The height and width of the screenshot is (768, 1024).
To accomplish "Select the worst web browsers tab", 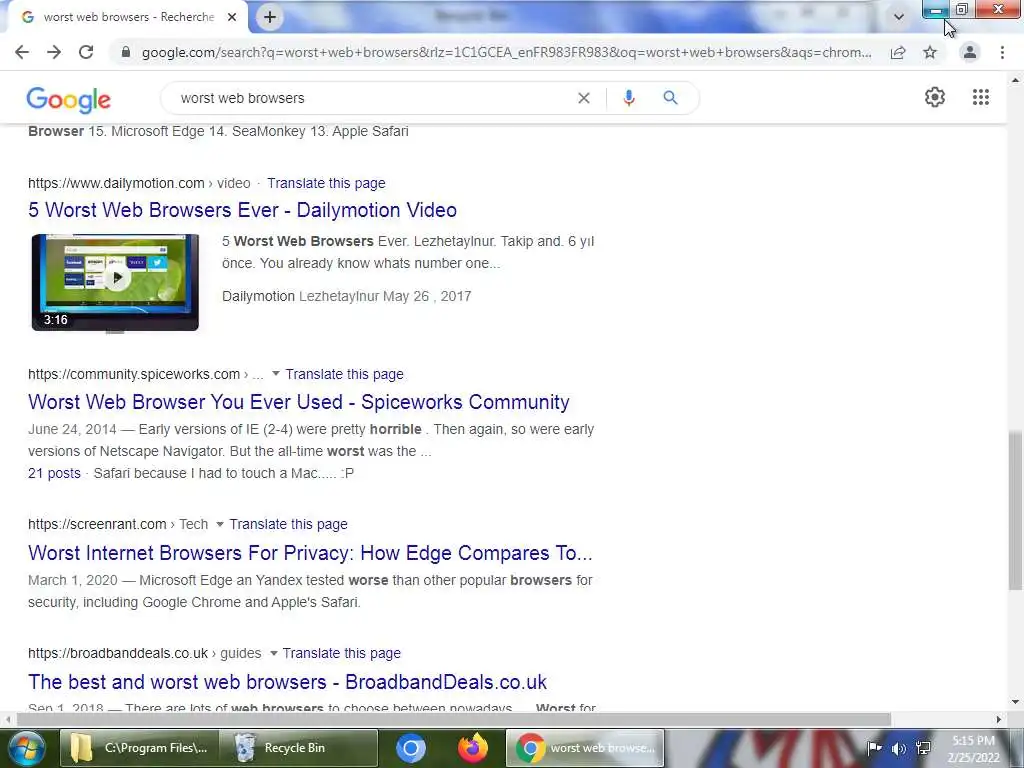I will [x=128, y=18].
